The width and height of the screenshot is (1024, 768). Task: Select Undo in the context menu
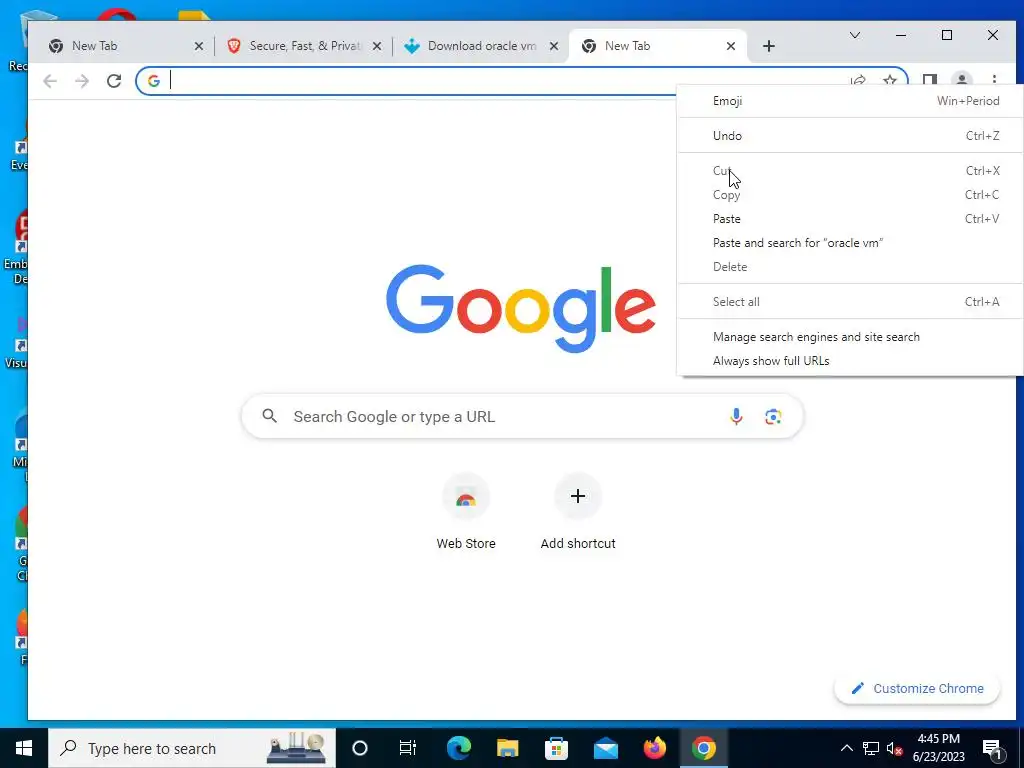tap(850, 136)
